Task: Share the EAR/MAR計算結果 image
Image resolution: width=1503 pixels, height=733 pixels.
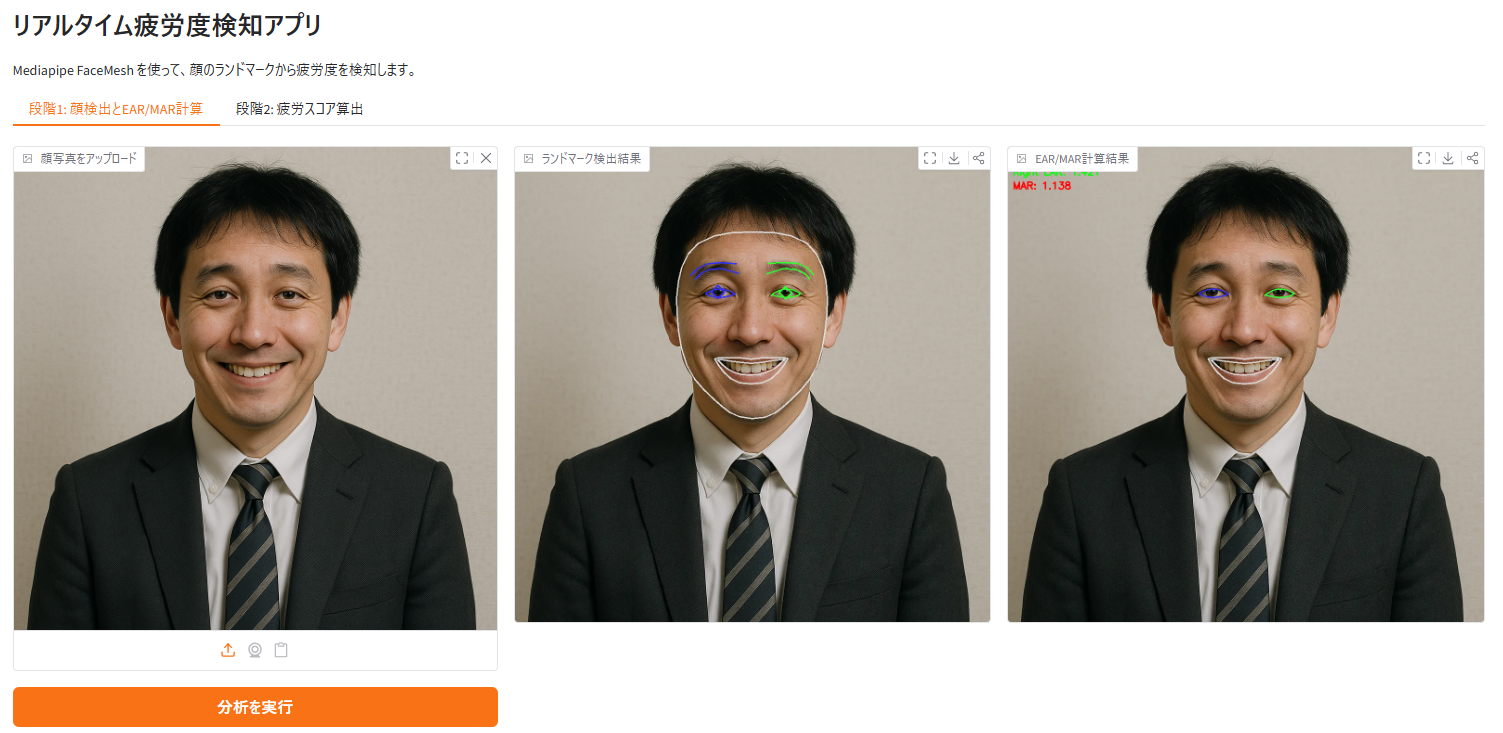Action: point(1472,157)
